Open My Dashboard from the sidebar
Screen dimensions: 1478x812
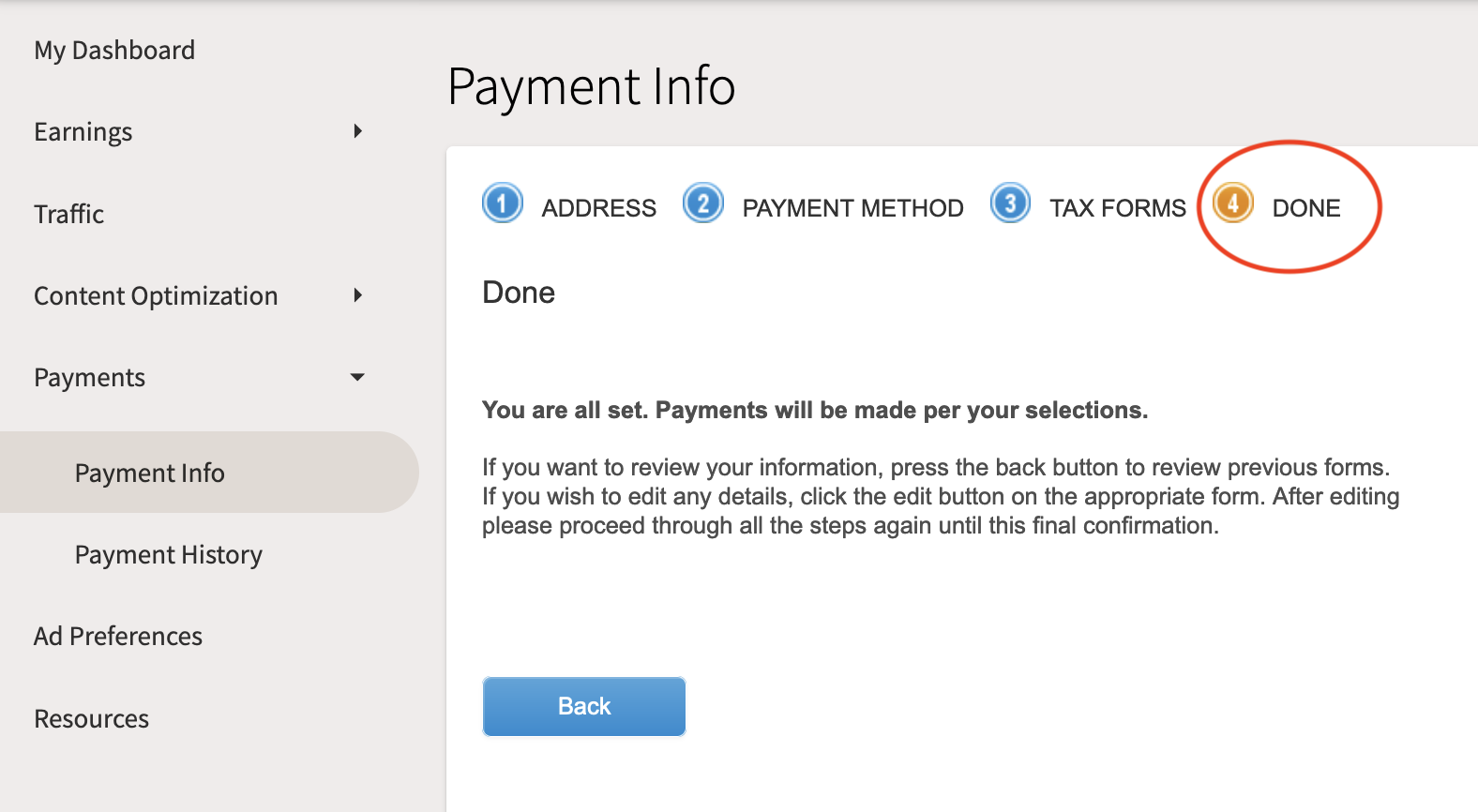click(114, 51)
